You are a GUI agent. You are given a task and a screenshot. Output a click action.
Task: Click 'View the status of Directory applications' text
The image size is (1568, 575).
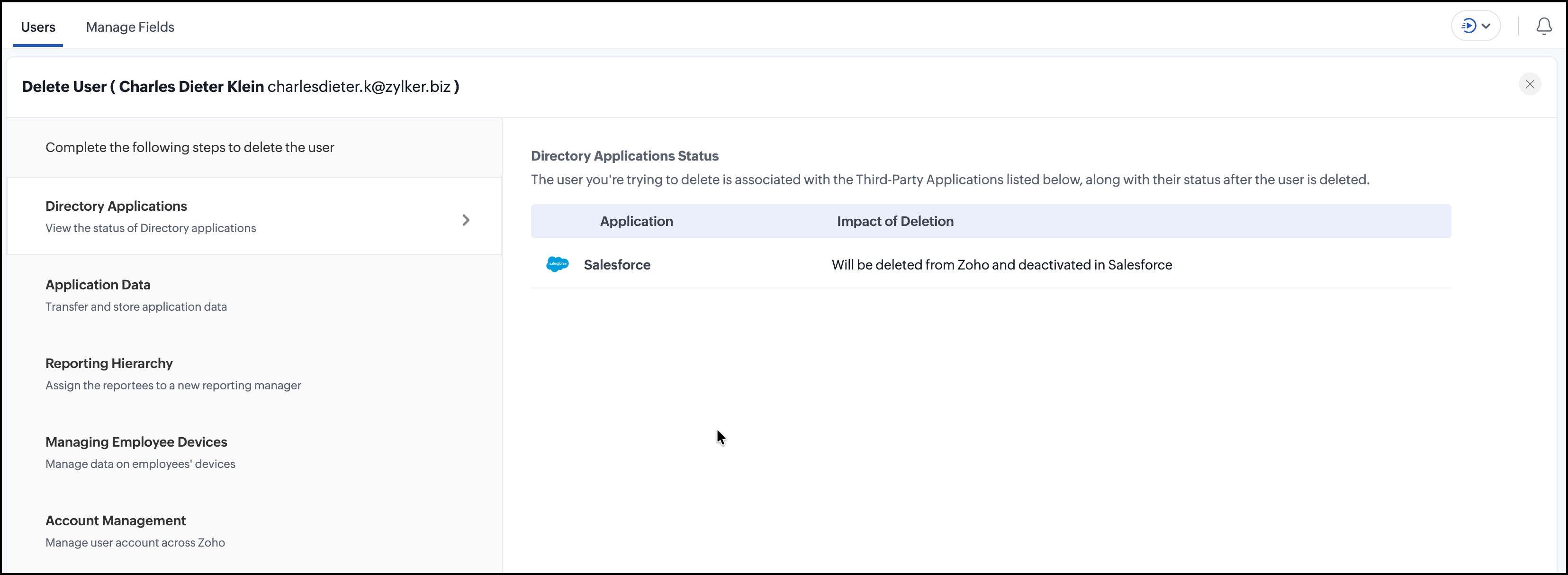(x=151, y=228)
